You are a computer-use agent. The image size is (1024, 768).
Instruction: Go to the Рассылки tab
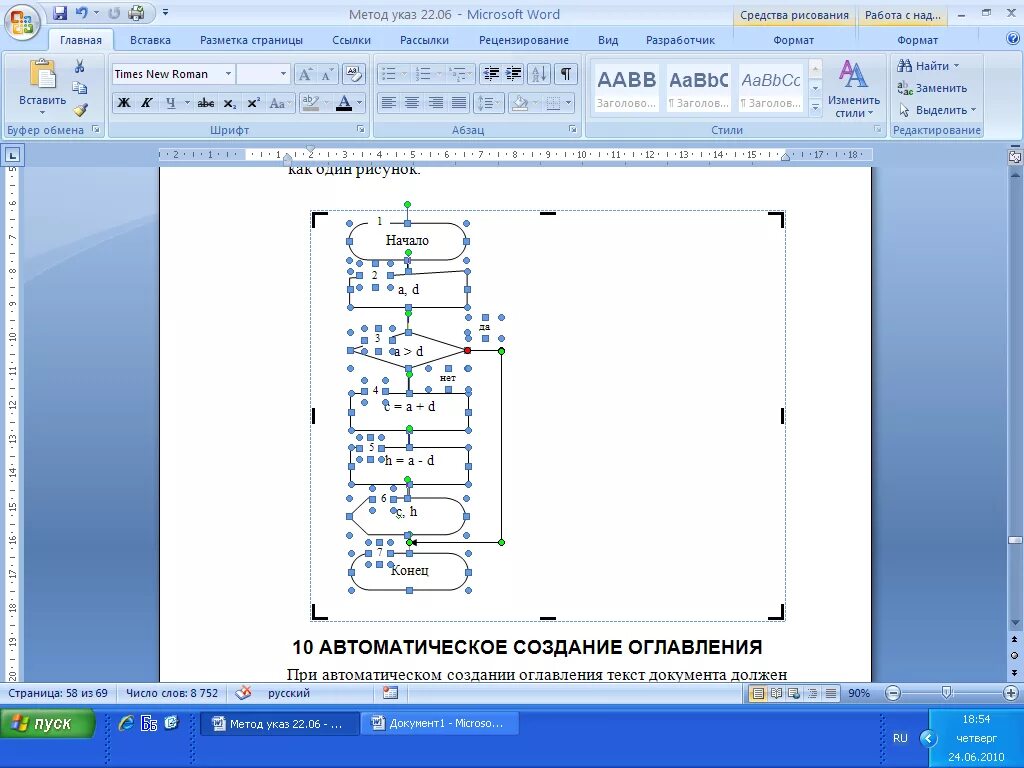tap(424, 40)
